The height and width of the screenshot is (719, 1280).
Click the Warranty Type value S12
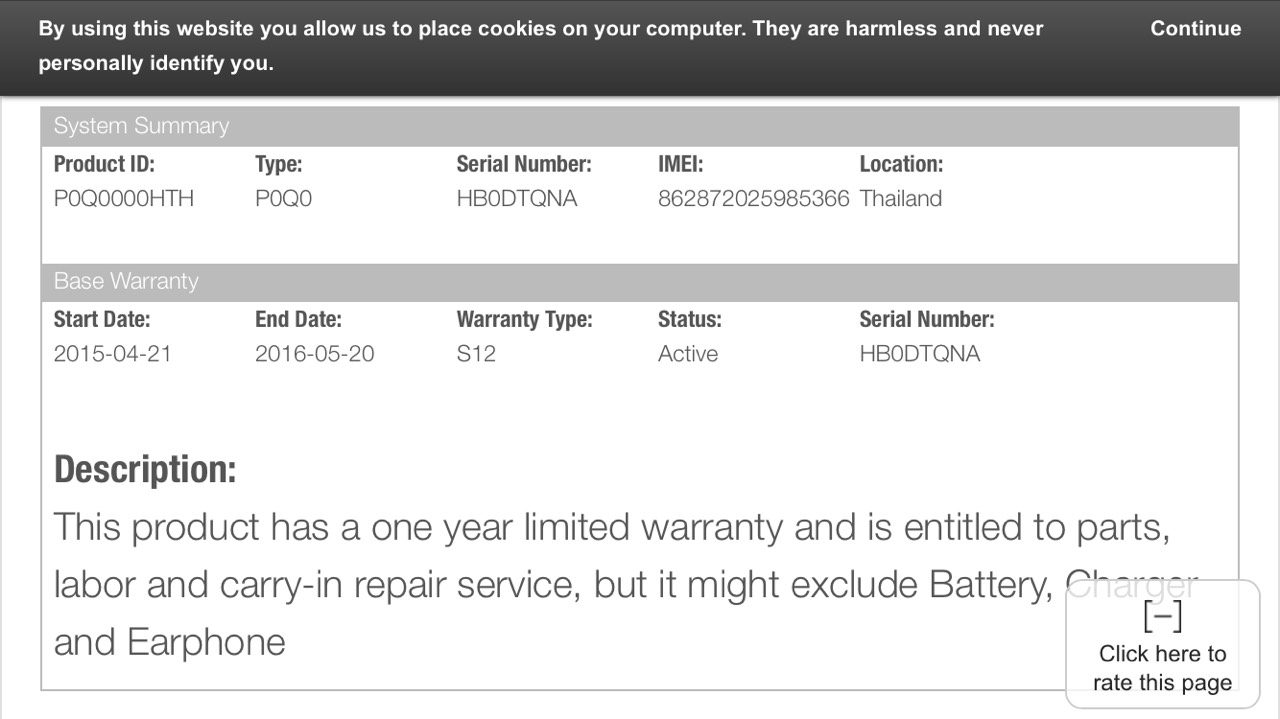click(x=476, y=354)
